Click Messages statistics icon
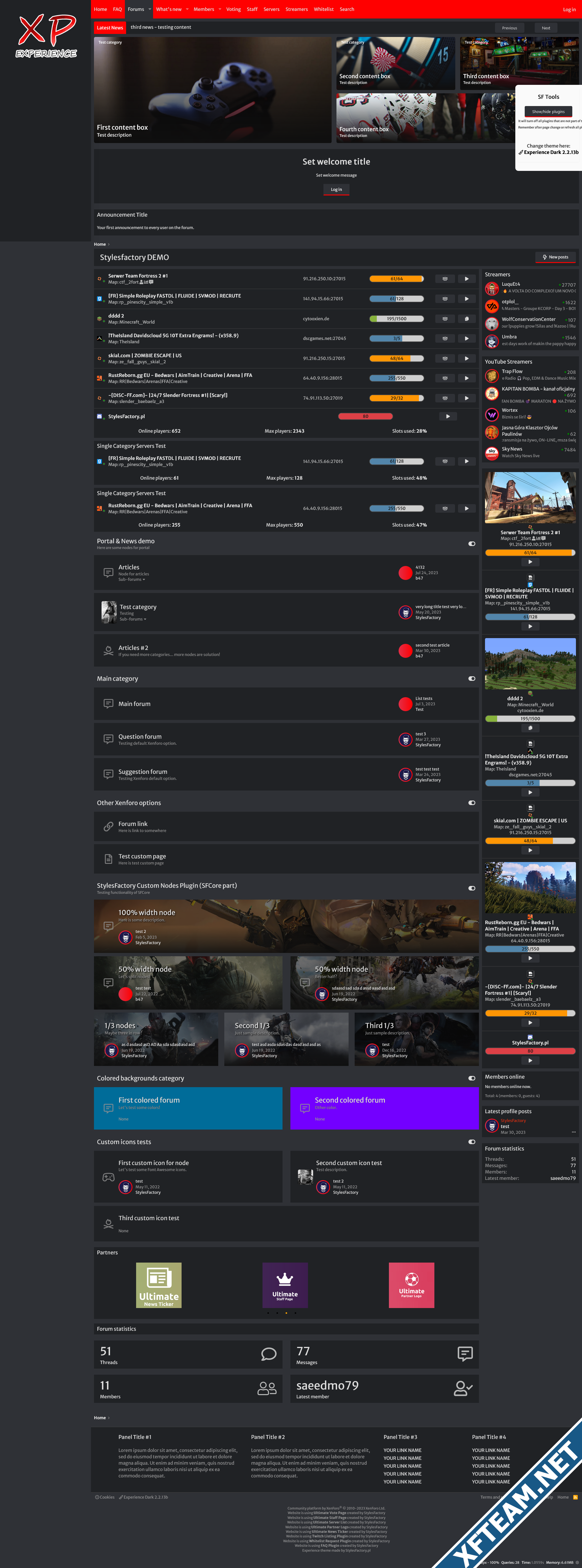This screenshot has width=582, height=1568. pos(465,1354)
